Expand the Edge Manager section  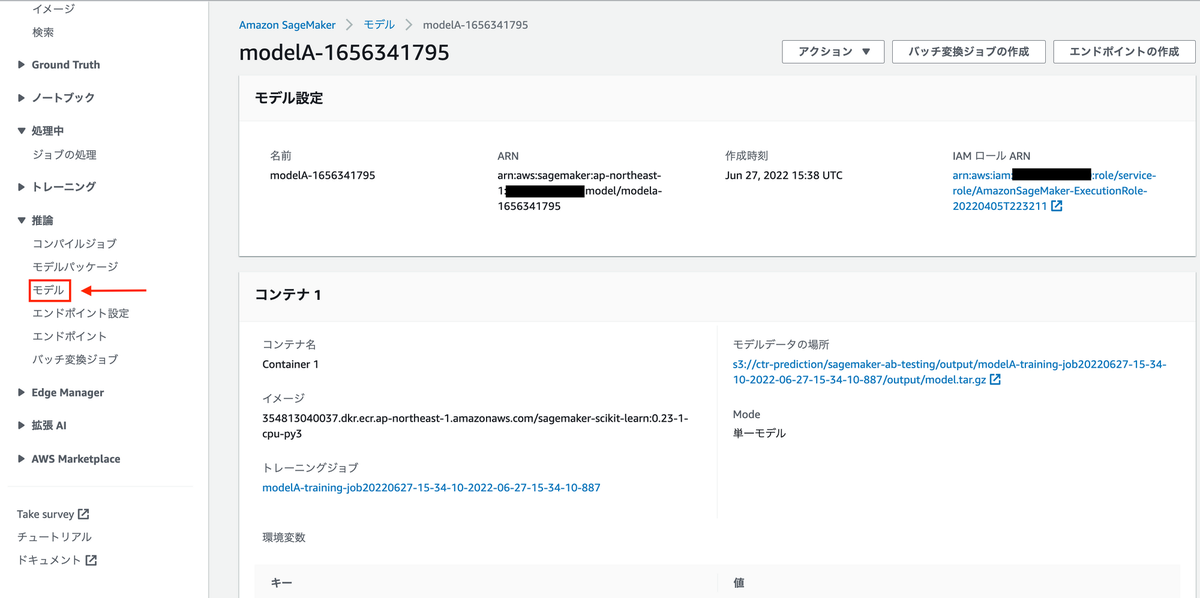[x=22, y=393]
